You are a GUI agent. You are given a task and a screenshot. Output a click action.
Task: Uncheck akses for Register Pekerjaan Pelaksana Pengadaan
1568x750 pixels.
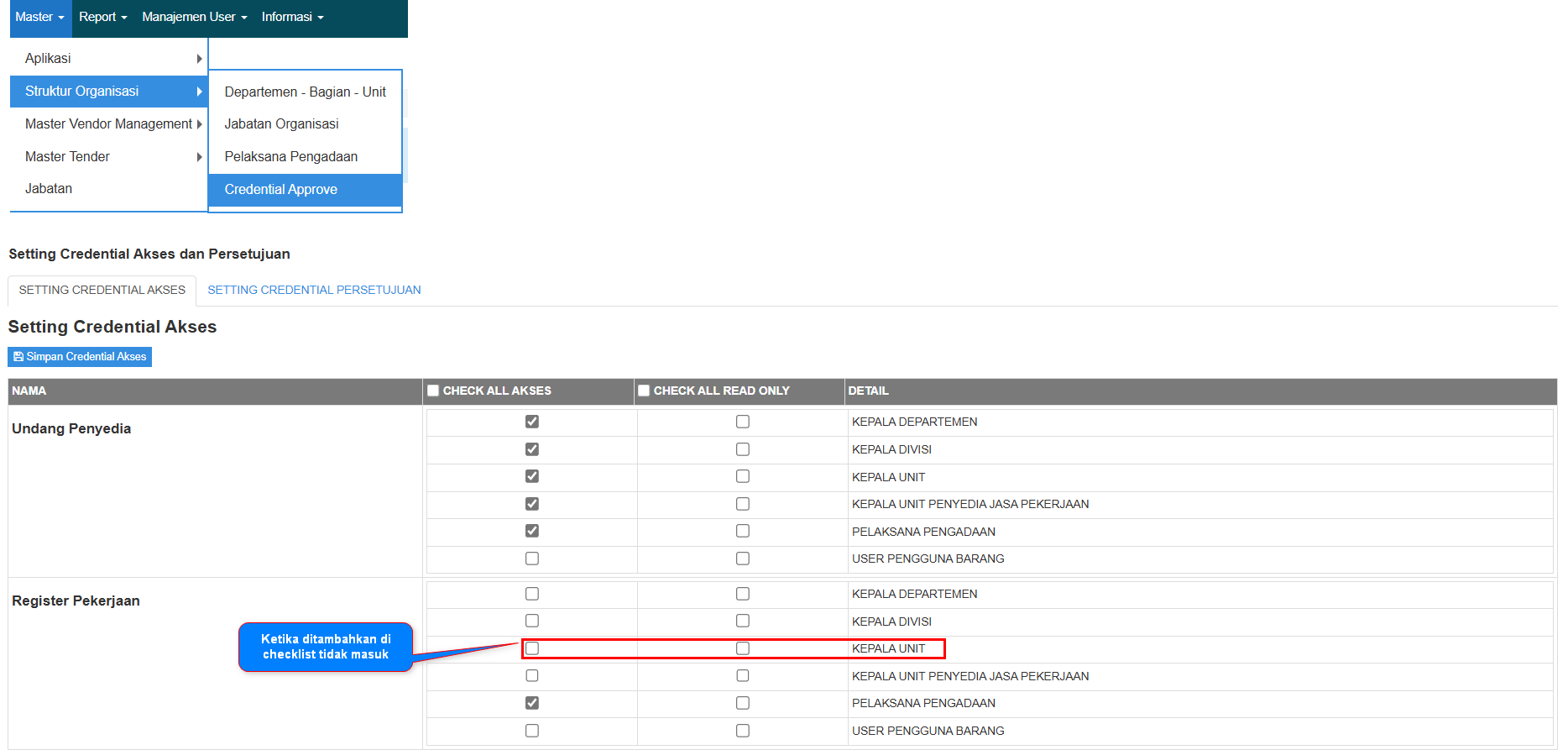click(532, 703)
